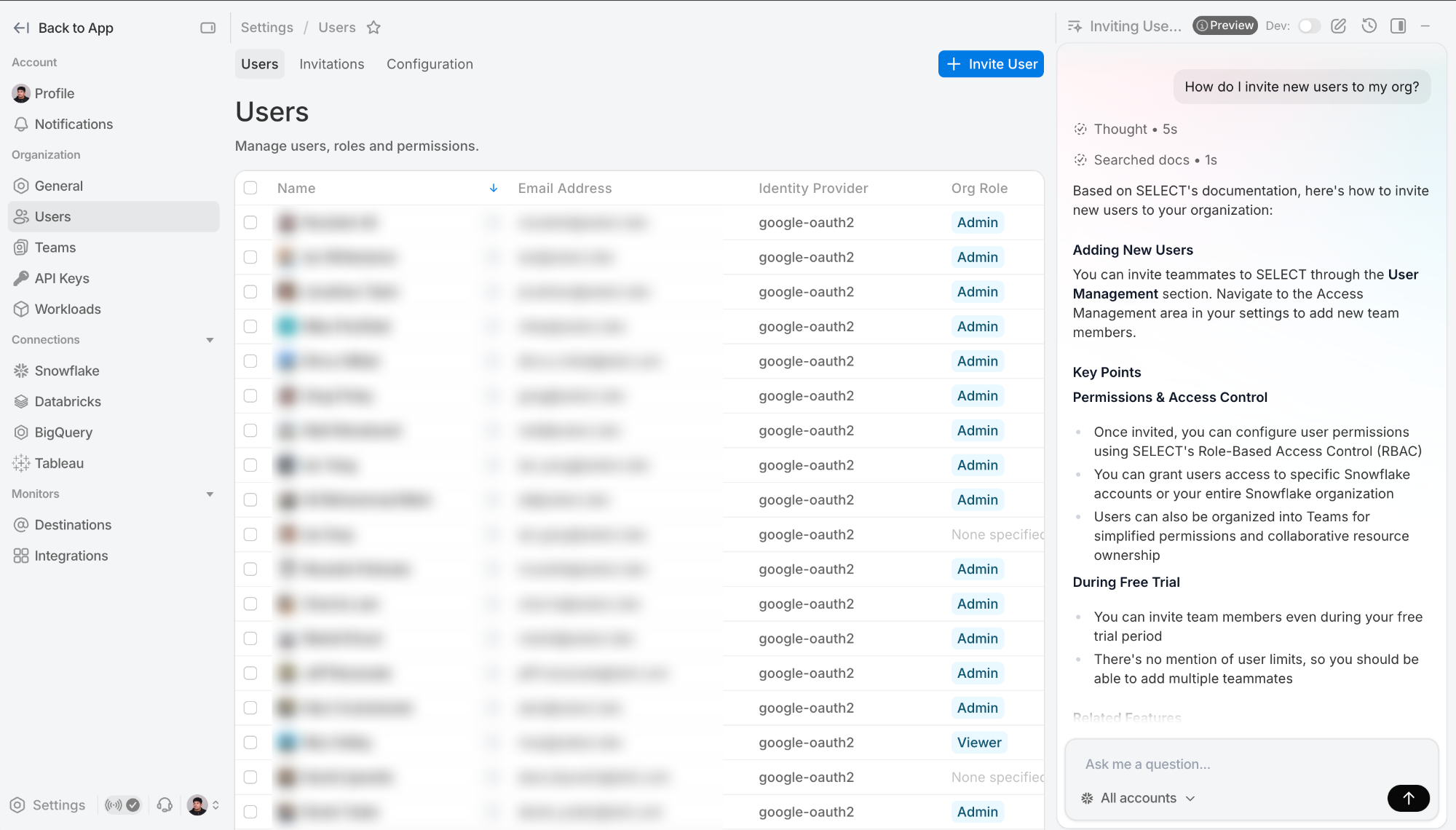Open chat history clock icon
1456x830 pixels.
coord(1369,26)
